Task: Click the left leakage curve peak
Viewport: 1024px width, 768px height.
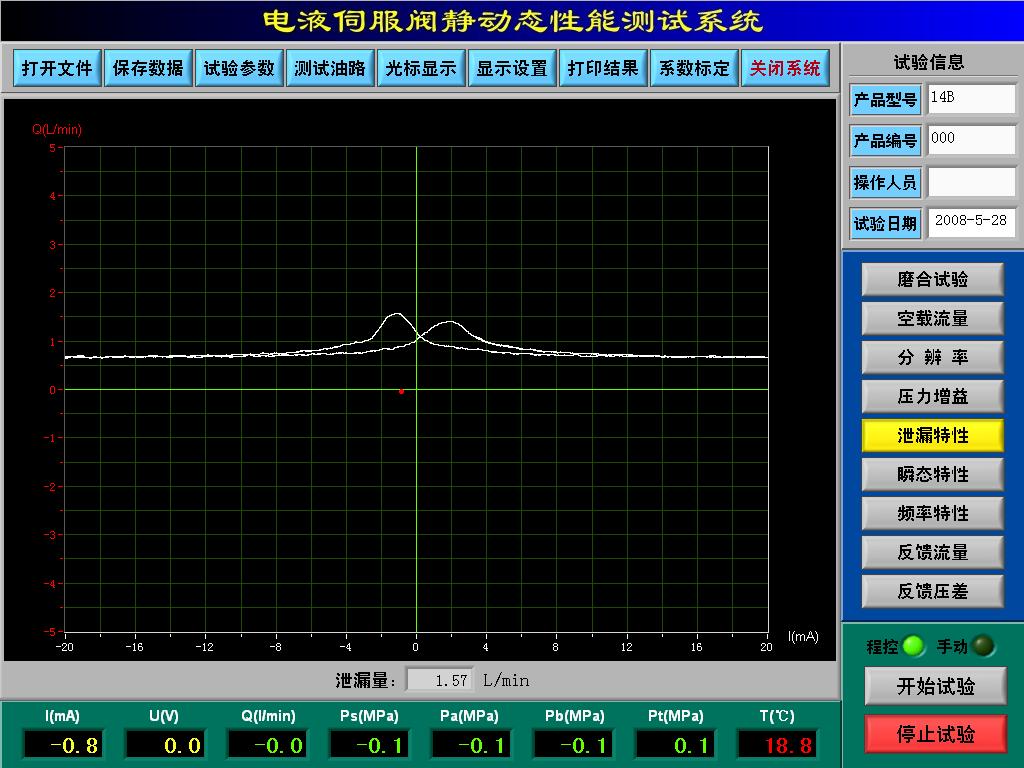Action: click(x=396, y=315)
